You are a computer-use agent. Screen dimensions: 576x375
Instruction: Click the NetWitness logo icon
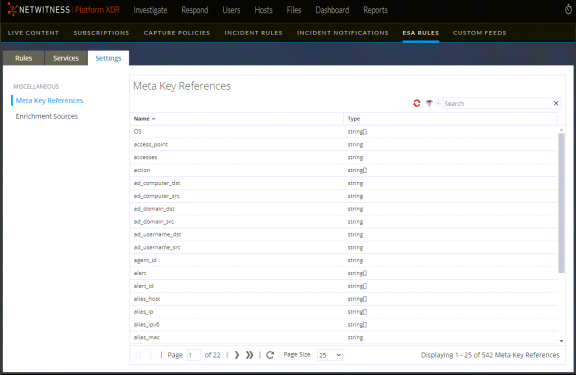coord(12,10)
